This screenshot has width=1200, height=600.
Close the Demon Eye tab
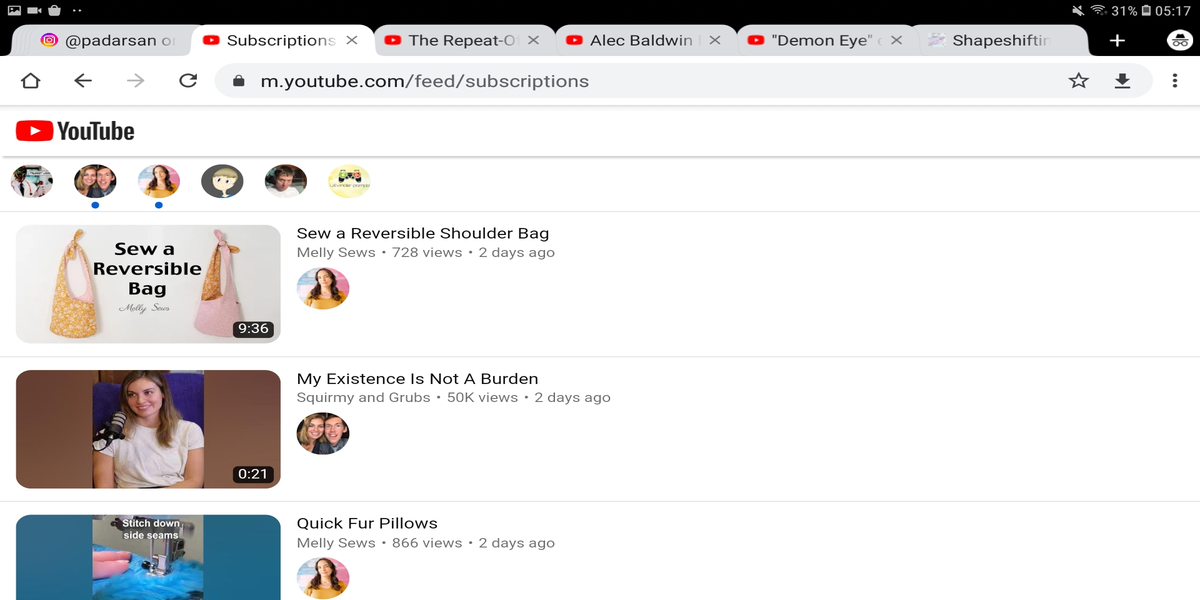pyautogui.click(x=896, y=41)
